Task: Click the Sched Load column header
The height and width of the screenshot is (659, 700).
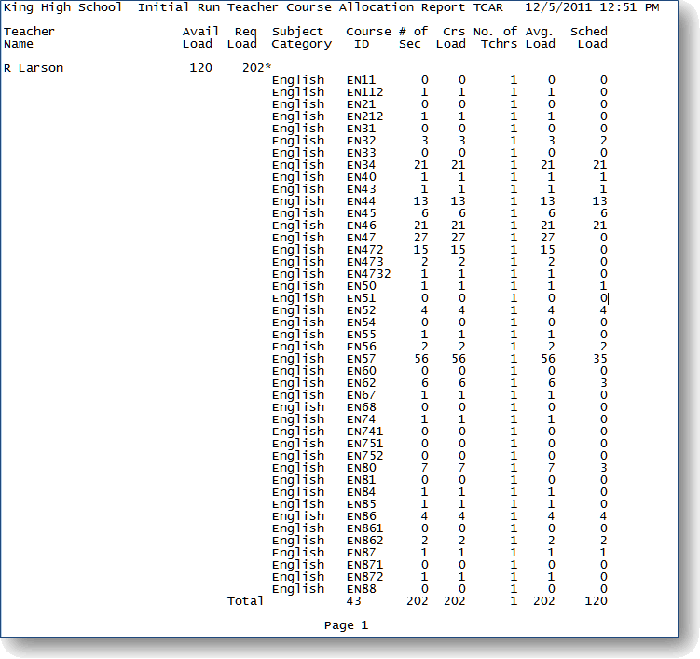Action: point(589,38)
